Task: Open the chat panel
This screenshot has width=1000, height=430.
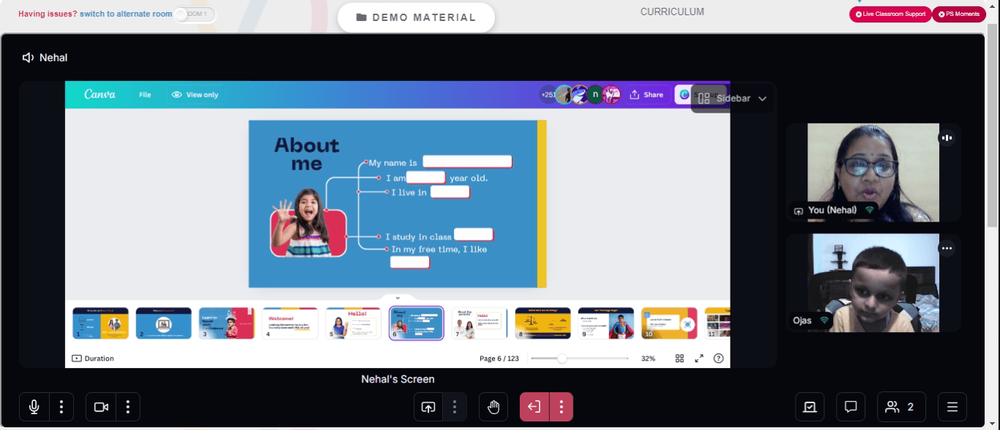Action: click(x=850, y=406)
